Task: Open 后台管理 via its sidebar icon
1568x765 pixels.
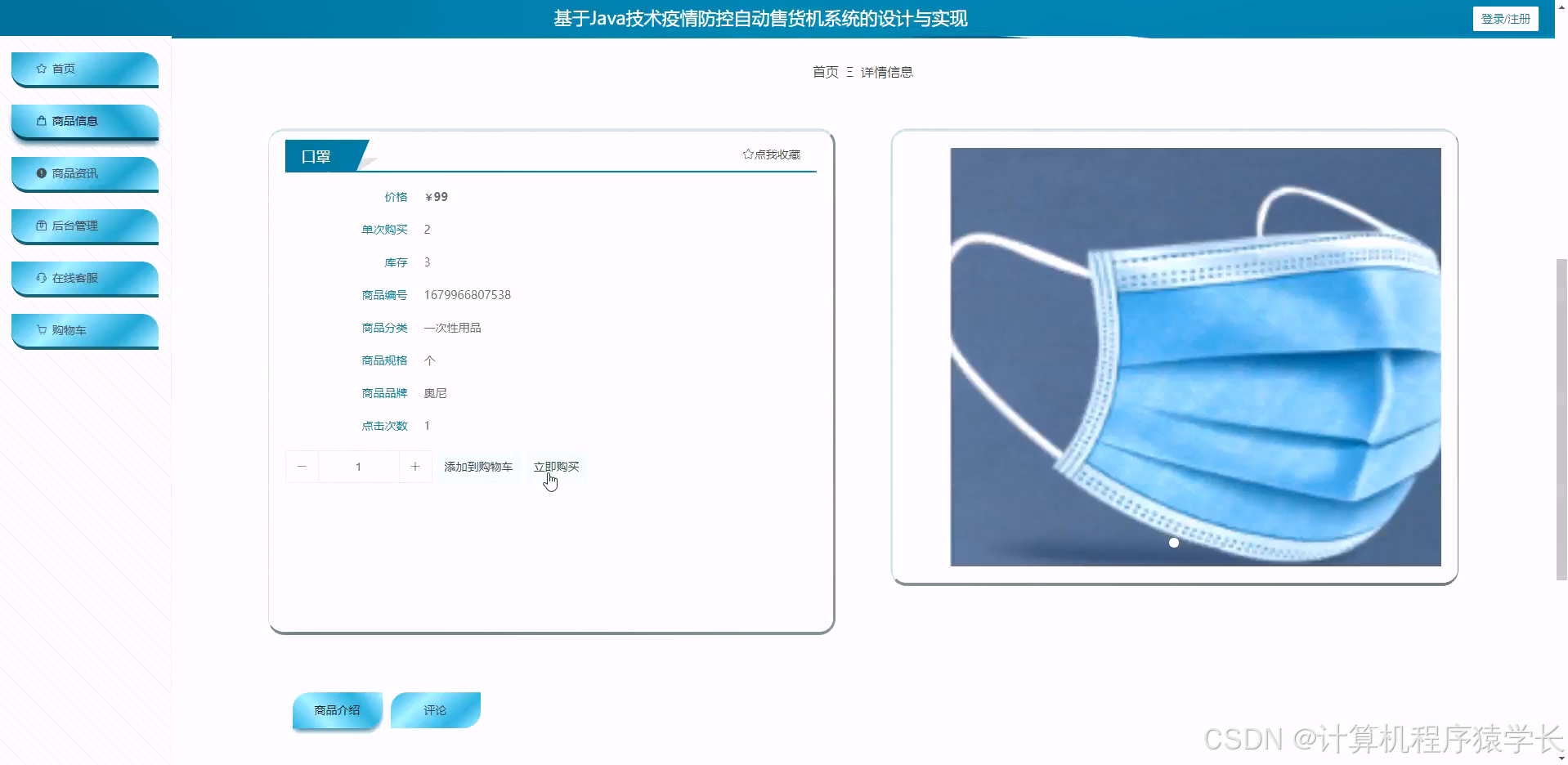Action: click(x=41, y=225)
